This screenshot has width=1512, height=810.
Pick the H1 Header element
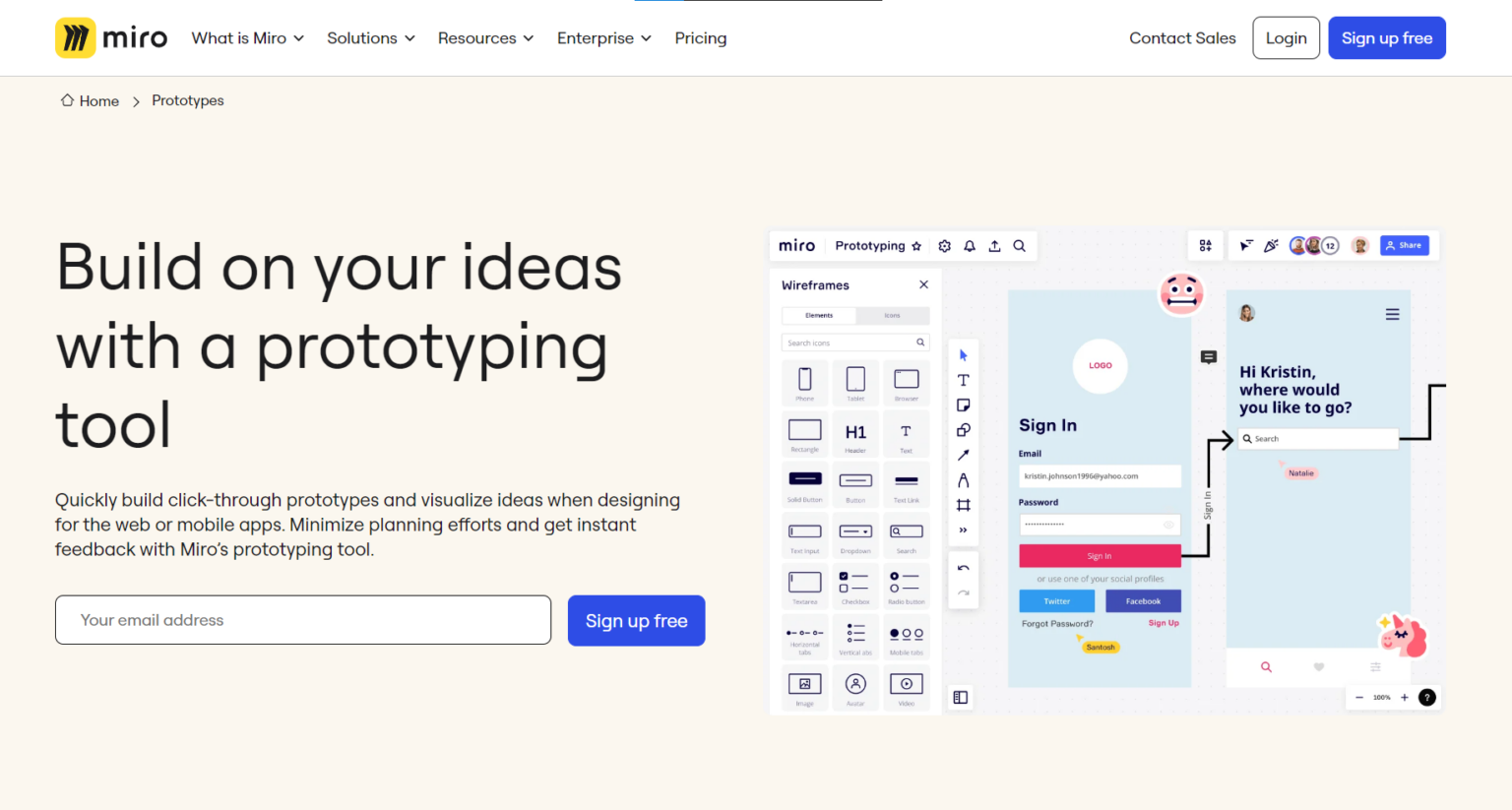click(x=855, y=433)
